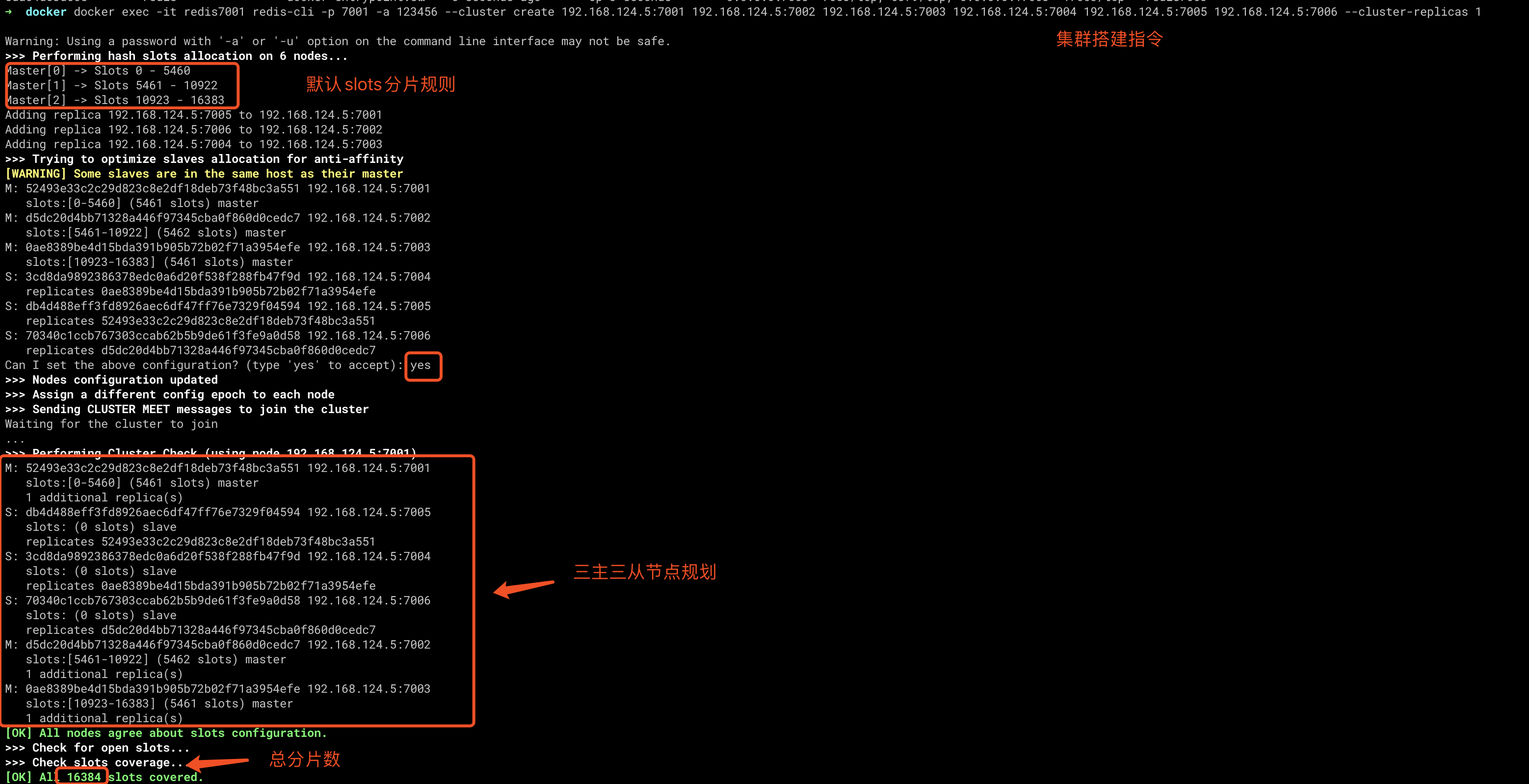Click 'Nodes configuration updated' line

pos(111,380)
